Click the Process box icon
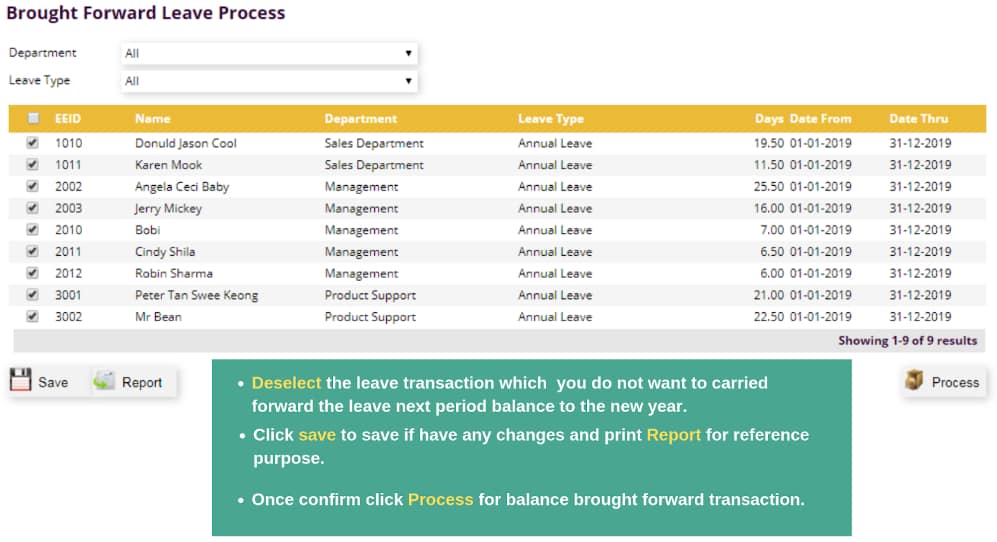 coord(914,380)
